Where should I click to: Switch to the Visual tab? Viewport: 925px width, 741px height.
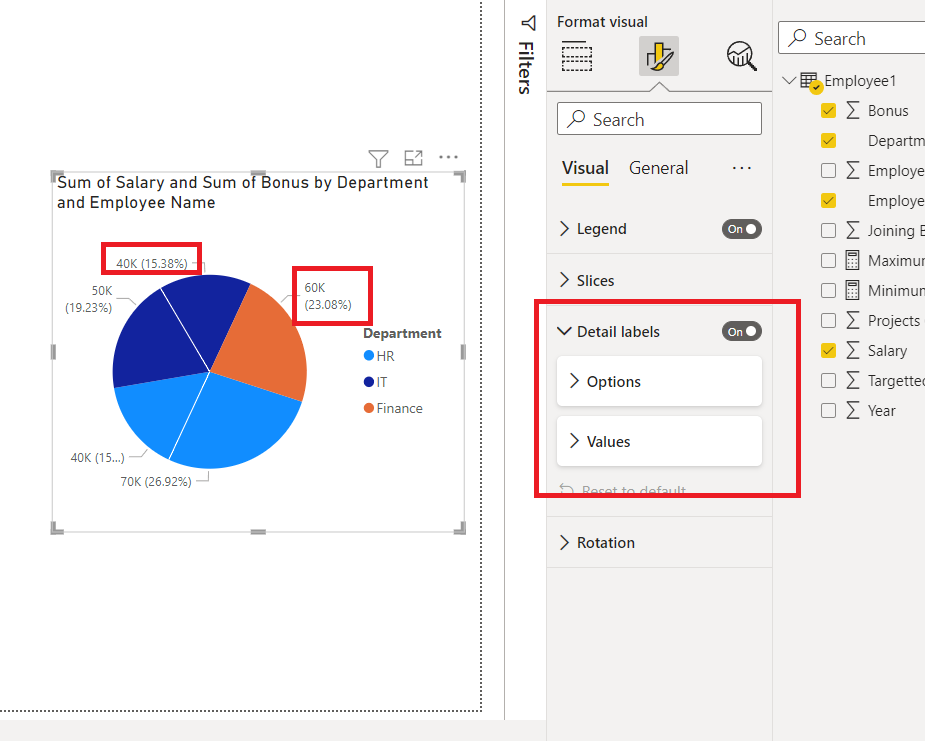[x=585, y=169]
